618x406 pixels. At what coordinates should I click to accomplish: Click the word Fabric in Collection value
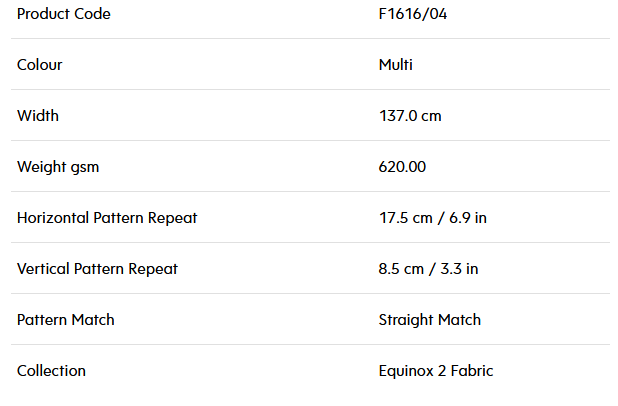[472, 371]
